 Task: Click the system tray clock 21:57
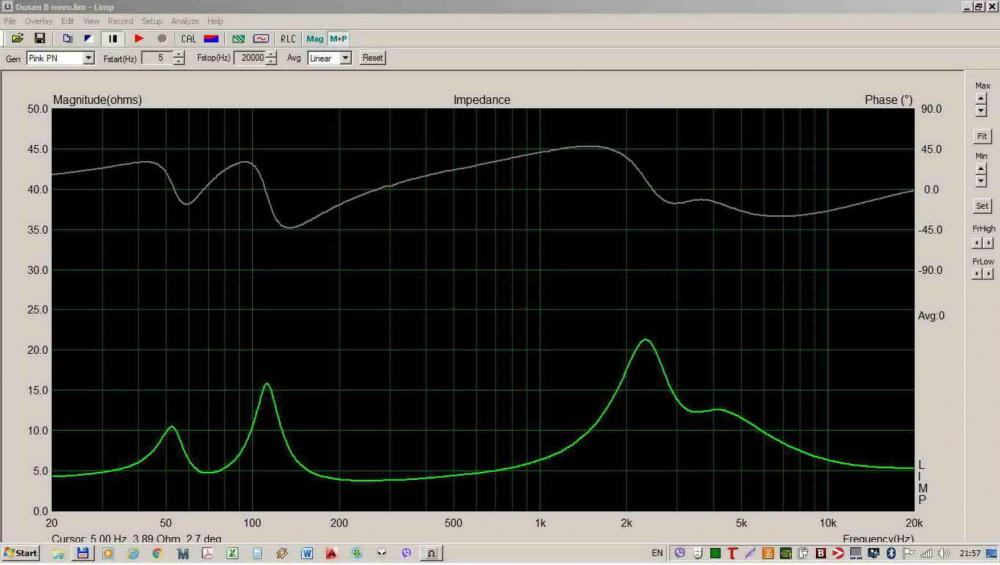coord(970,553)
